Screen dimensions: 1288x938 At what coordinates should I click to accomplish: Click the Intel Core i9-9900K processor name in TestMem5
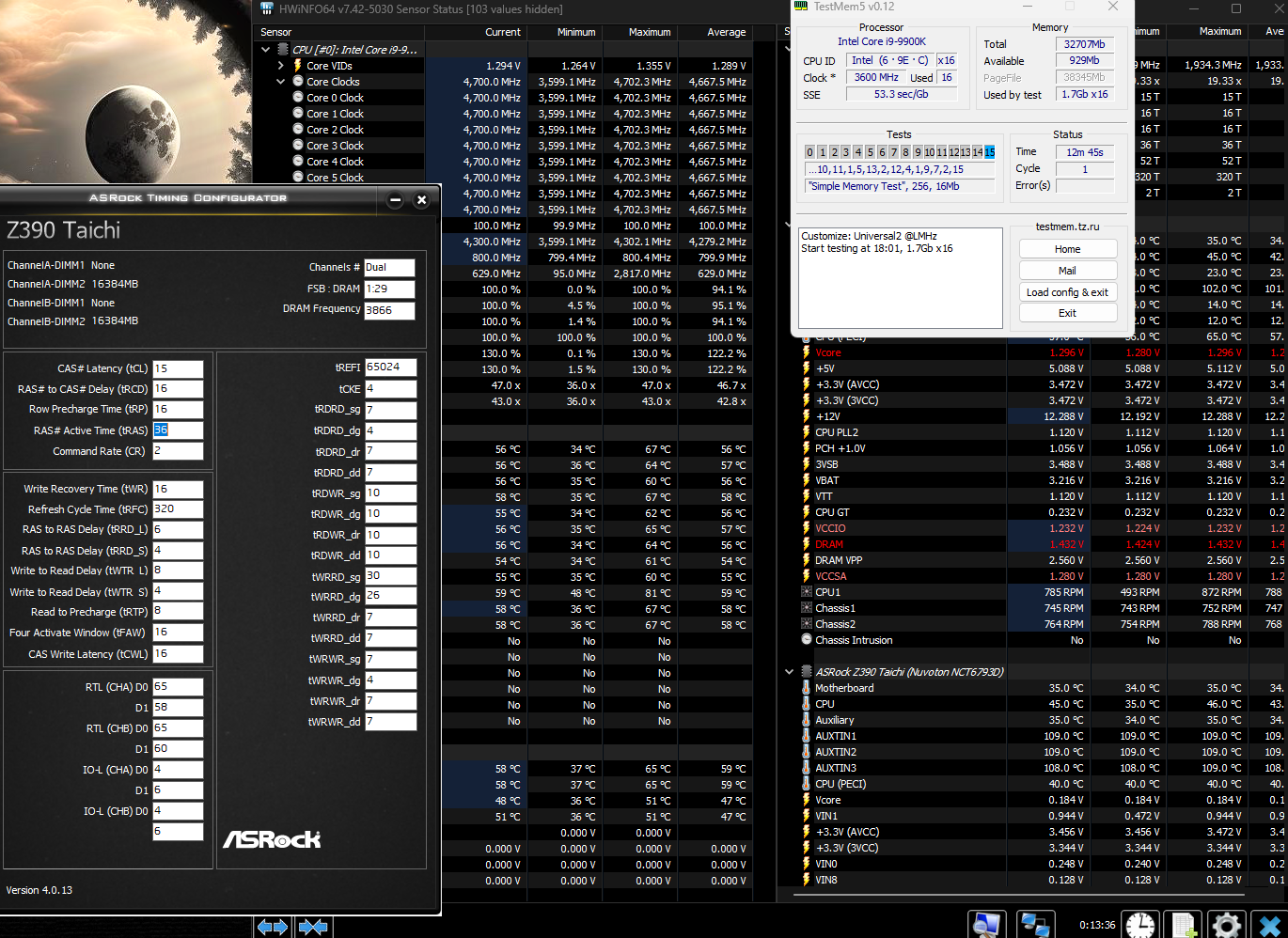882,41
